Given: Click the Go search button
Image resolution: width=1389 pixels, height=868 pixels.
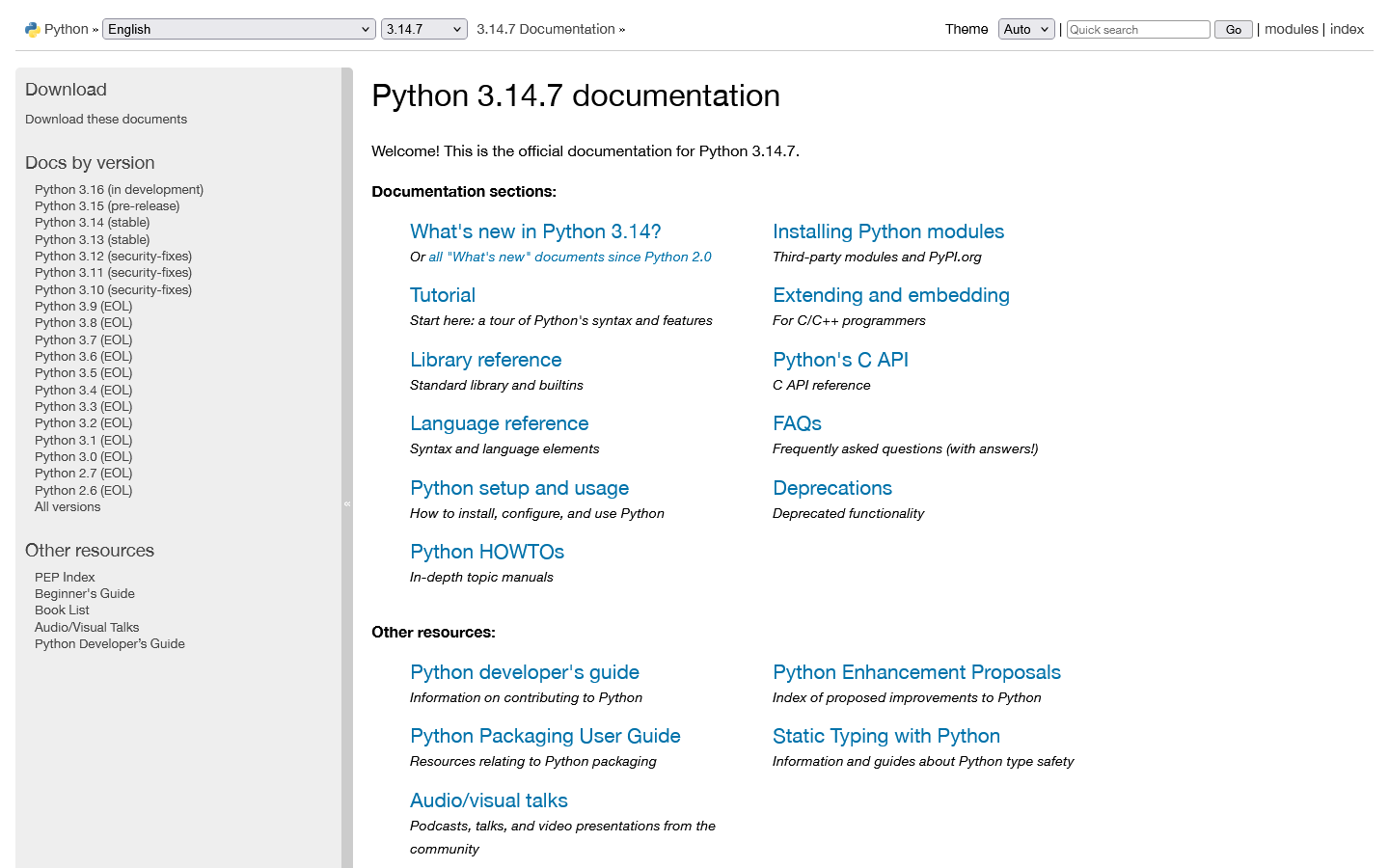Looking at the screenshot, I should (1234, 29).
